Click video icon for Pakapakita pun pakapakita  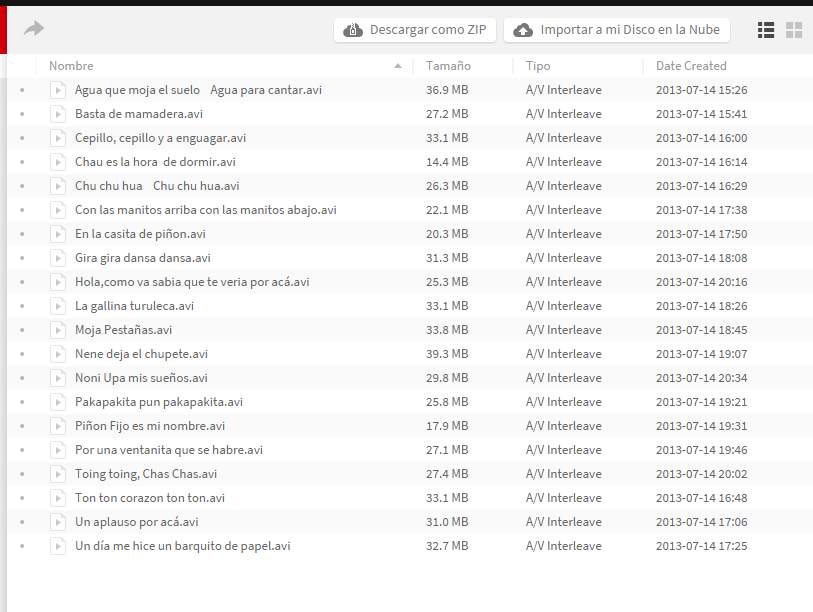click(58, 402)
